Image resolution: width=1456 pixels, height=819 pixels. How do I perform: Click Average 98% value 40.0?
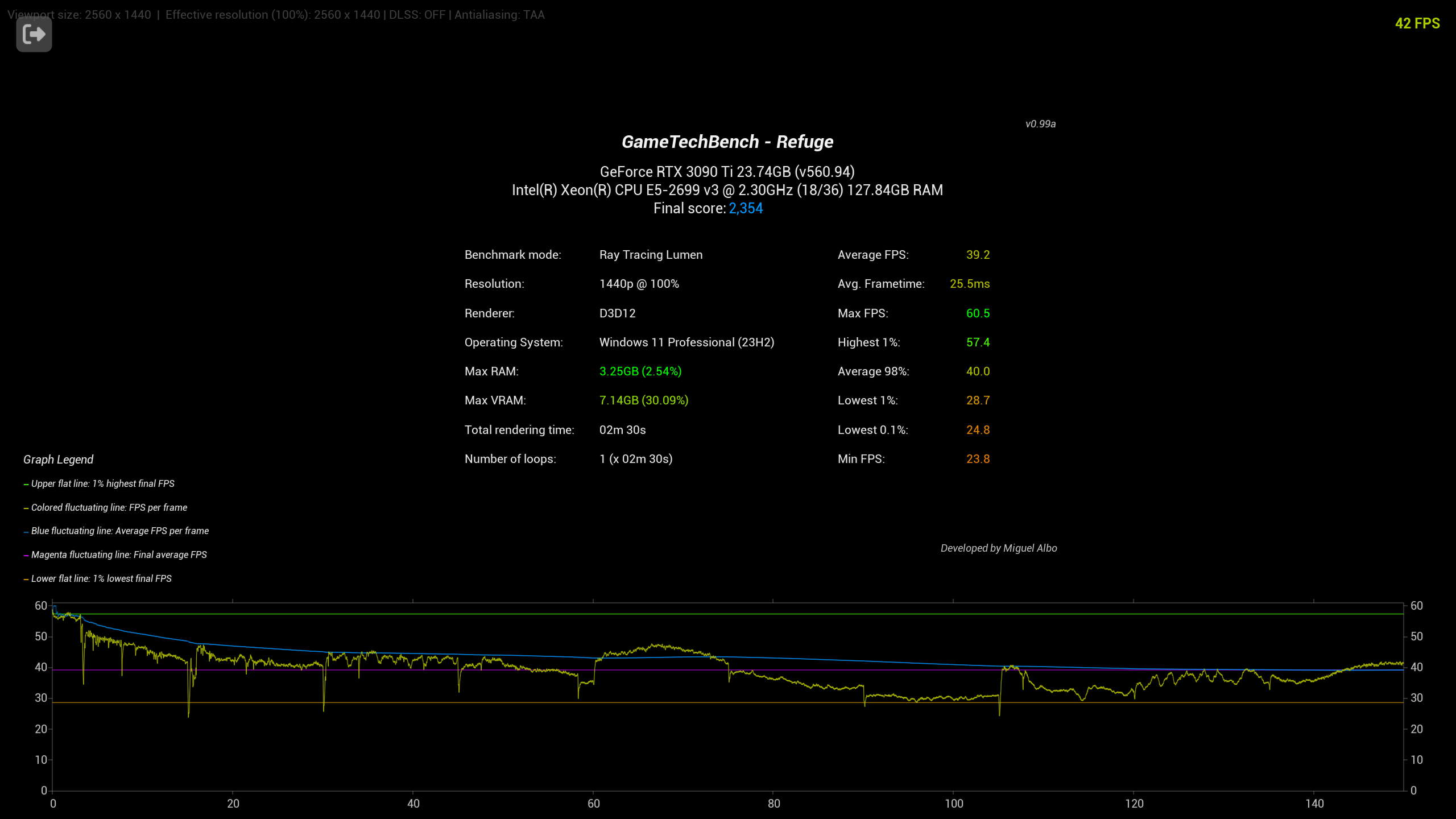click(x=978, y=371)
